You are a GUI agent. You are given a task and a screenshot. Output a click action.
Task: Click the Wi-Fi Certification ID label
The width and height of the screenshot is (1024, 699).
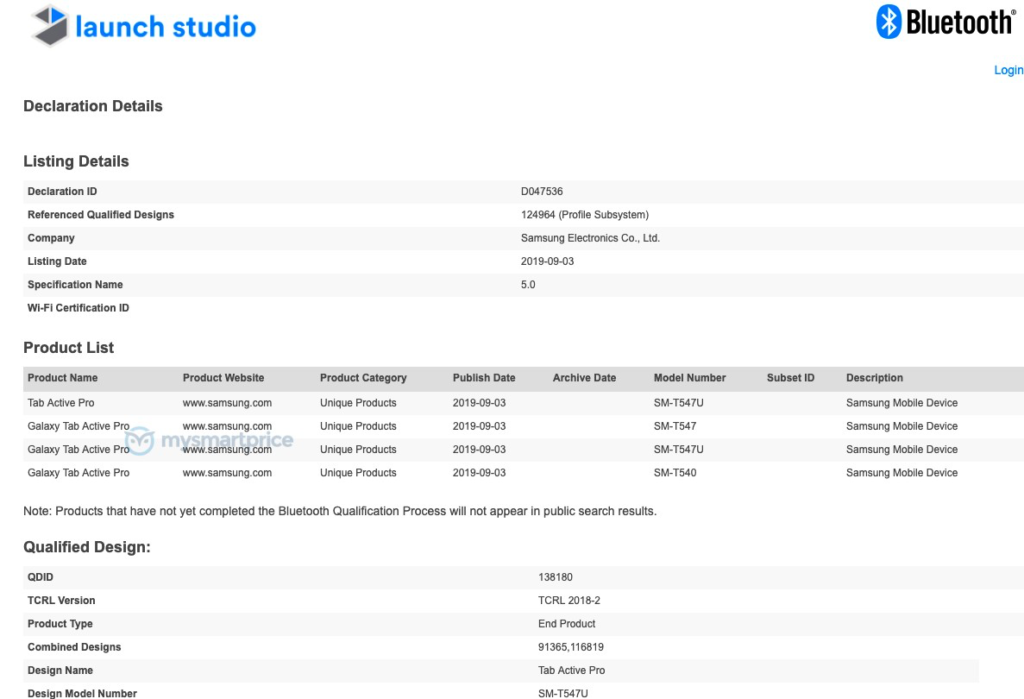click(x=78, y=308)
